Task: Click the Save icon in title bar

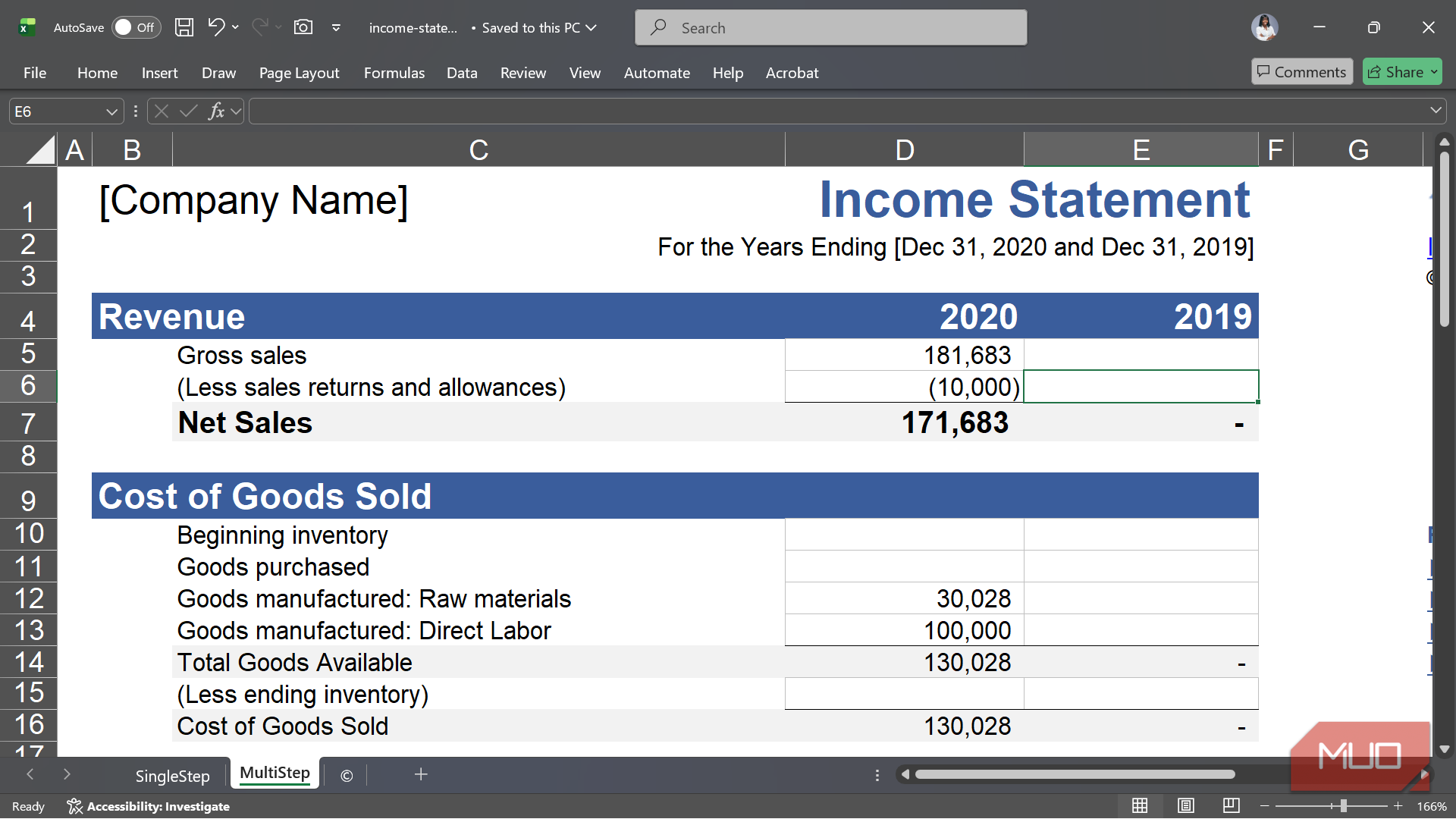Action: (184, 27)
